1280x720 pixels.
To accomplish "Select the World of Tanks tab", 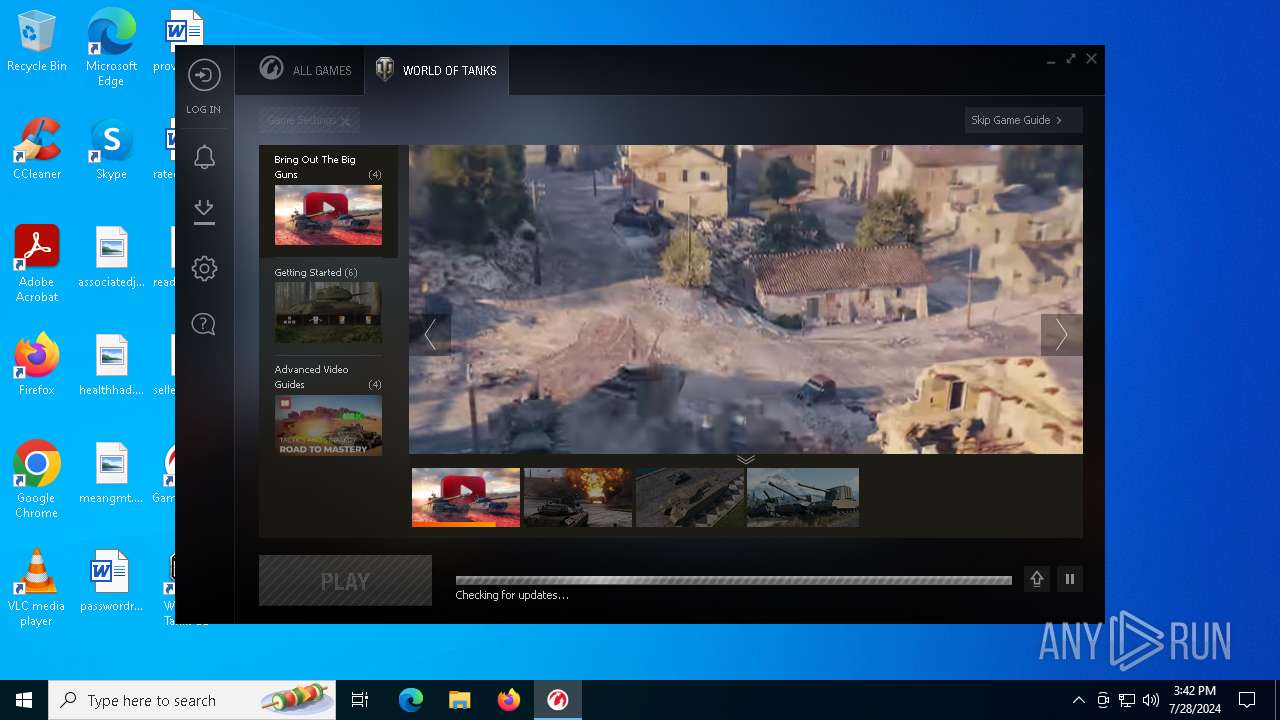I will [436, 70].
